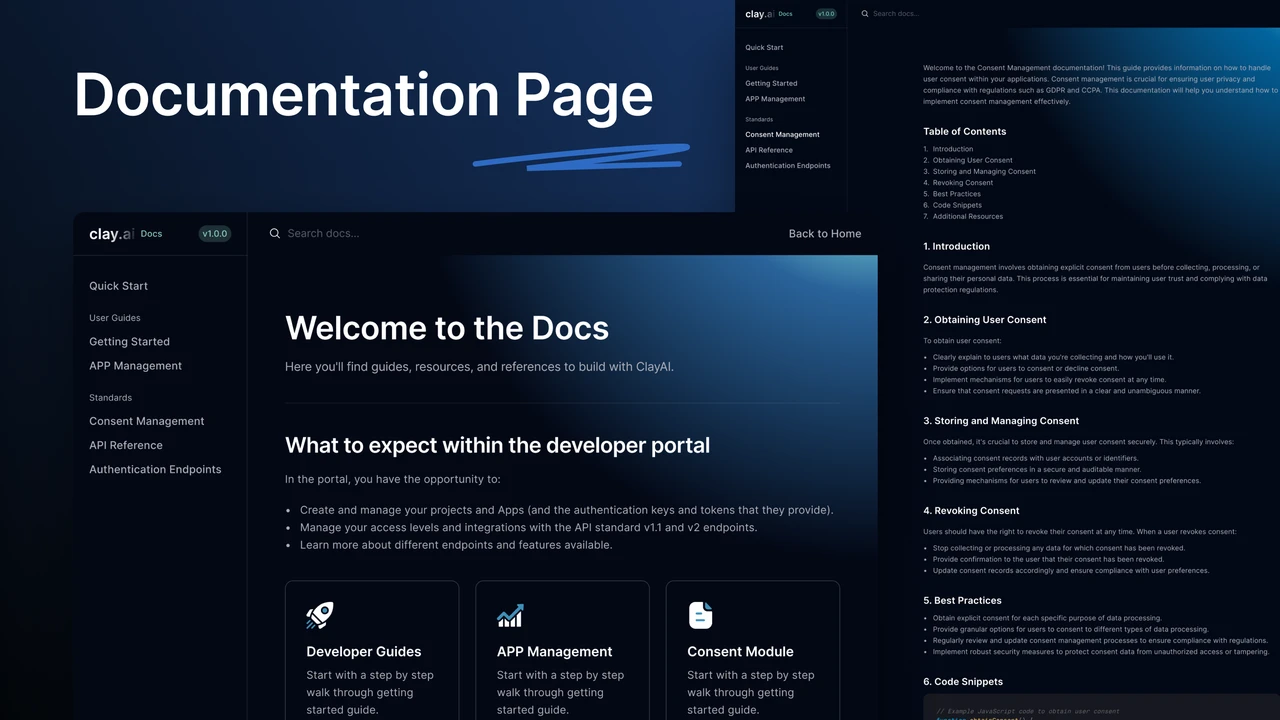Click the v1.0.0 badge in back Consent window
Viewport: 1280px width, 720px height.
point(826,14)
